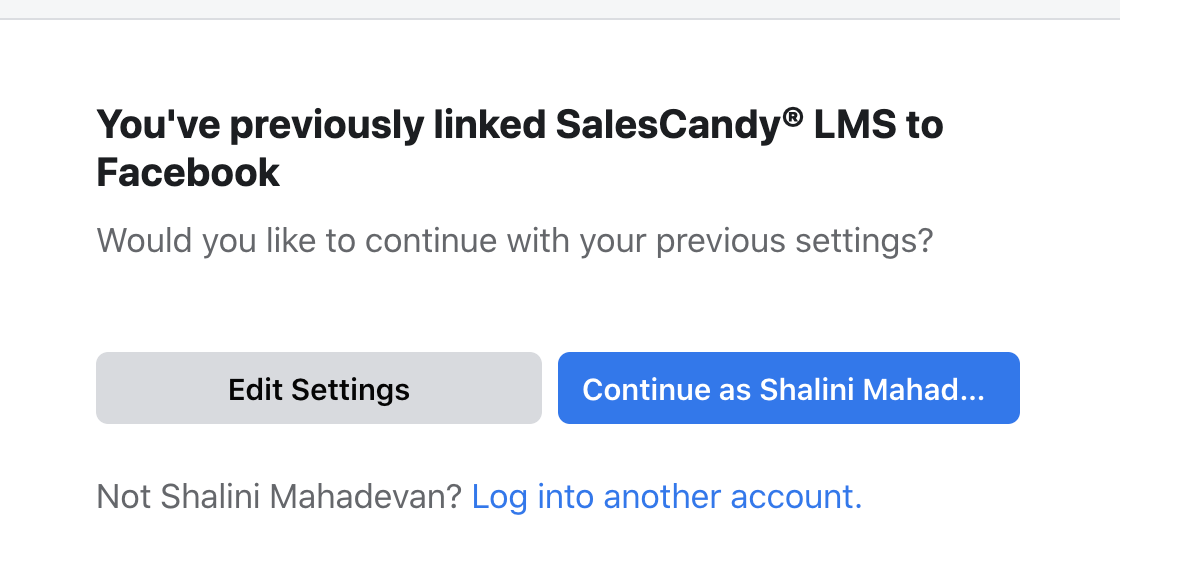The height and width of the screenshot is (570, 1186).
Task: Click the 'You've previously linked' heading
Action: point(519,127)
